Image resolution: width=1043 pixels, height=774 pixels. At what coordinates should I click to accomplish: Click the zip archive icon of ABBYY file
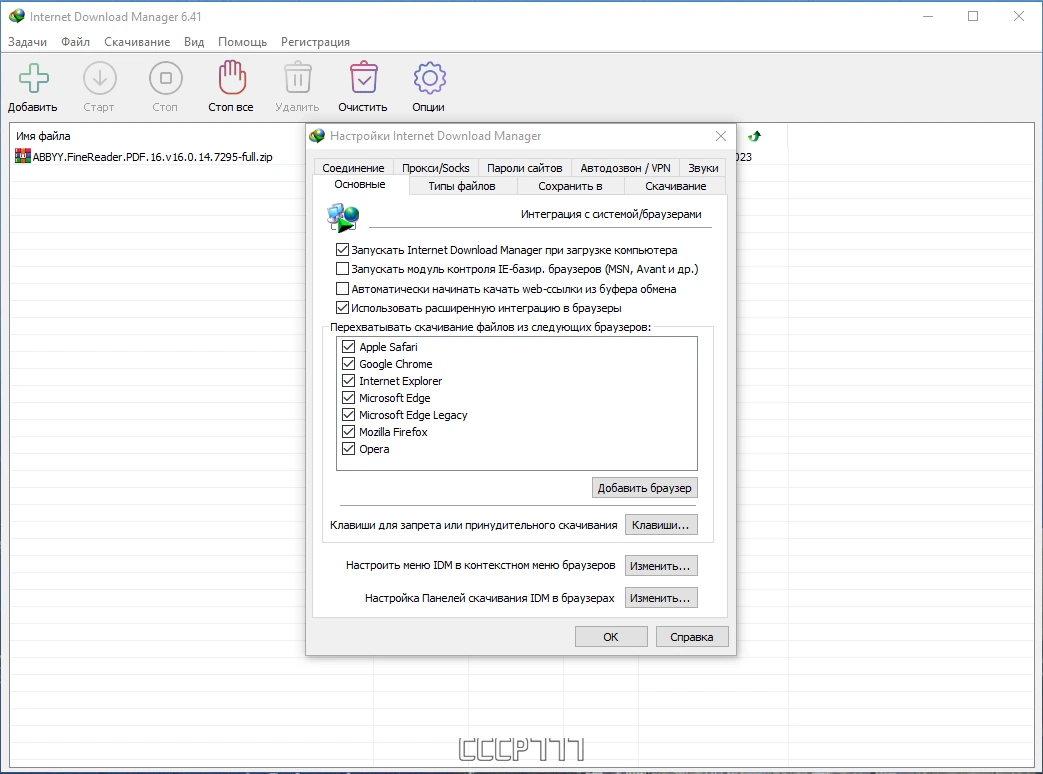(x=23, y=156)
